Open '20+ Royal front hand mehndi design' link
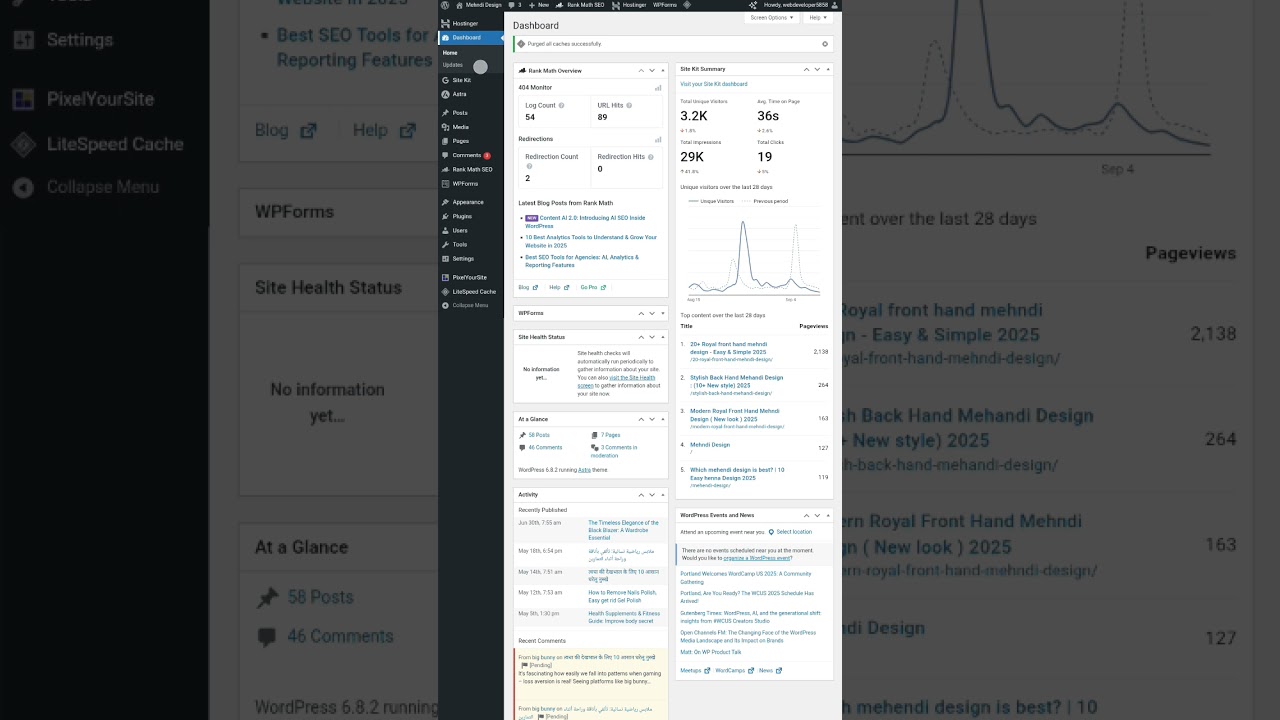 click(x=729, y=348)
